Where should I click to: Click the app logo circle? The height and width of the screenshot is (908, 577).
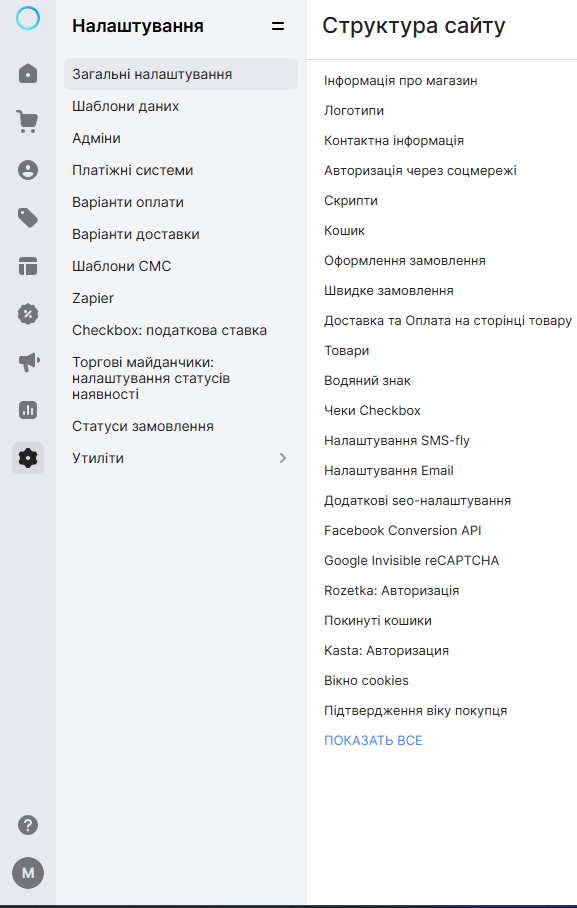click(x=28, y=18)
